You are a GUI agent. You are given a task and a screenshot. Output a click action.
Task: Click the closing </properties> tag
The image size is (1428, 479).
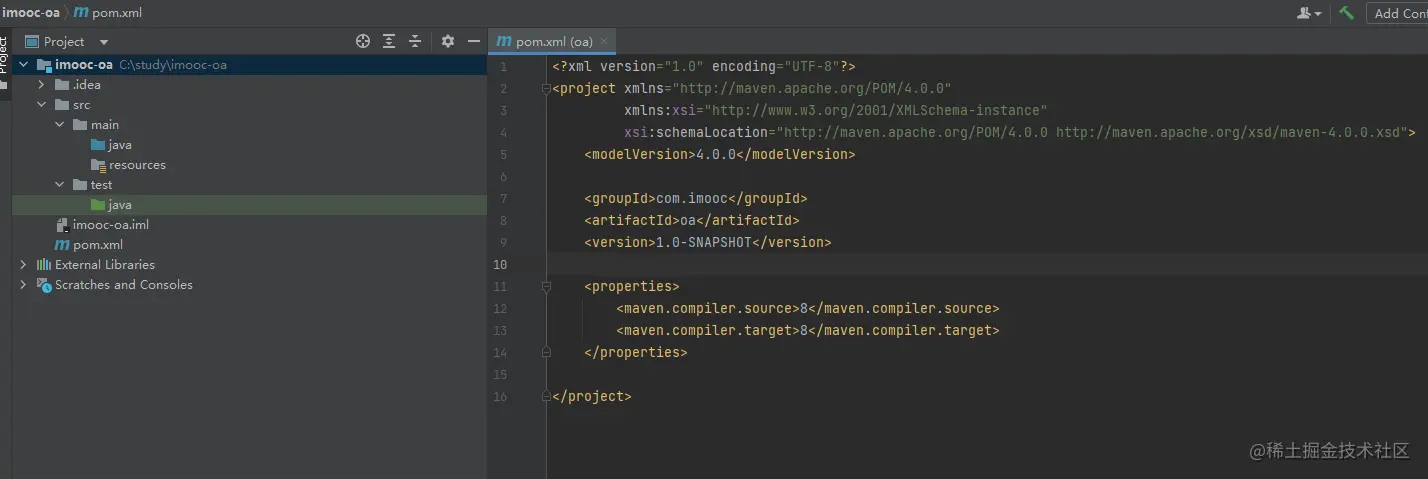pos(636,352)
